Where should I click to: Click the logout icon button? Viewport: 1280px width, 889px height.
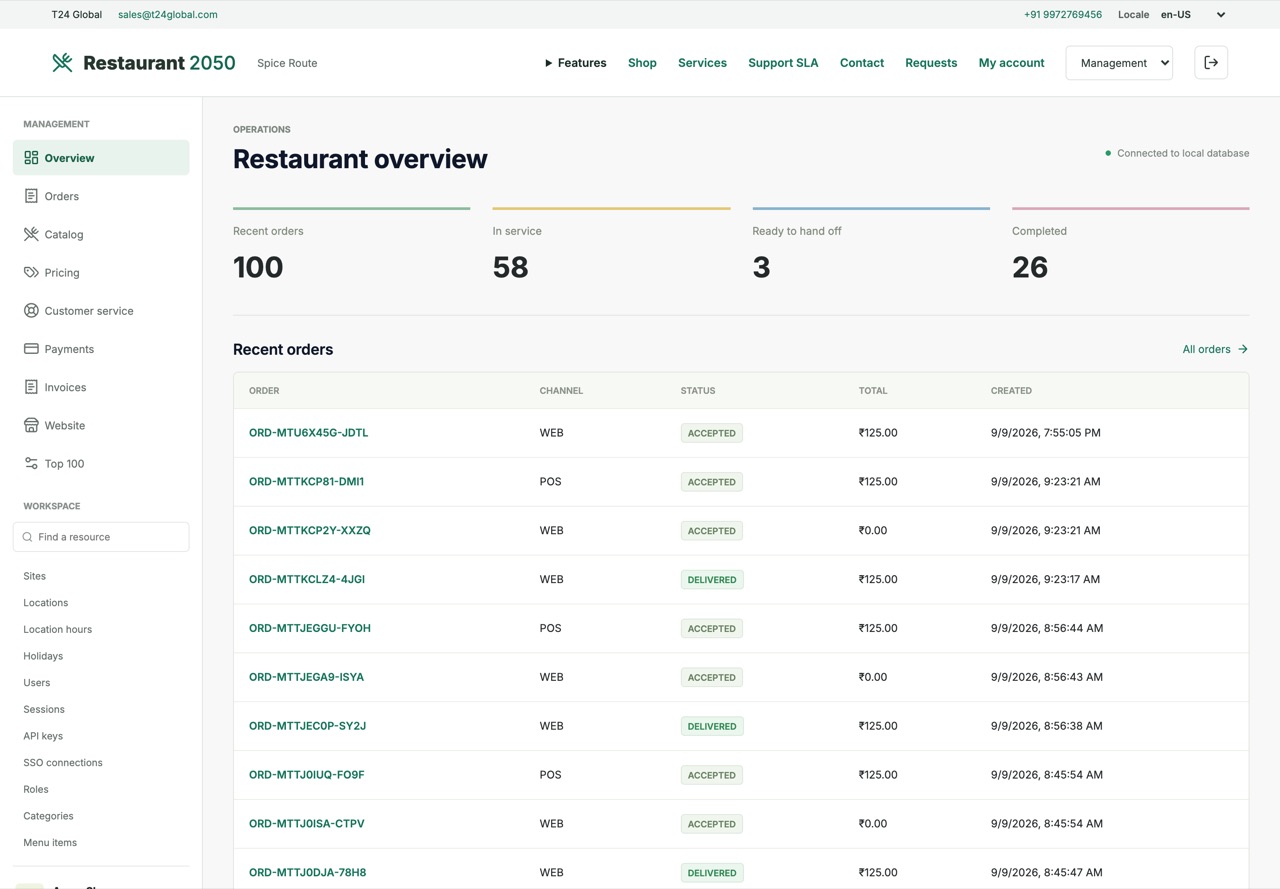point(1211,63)
